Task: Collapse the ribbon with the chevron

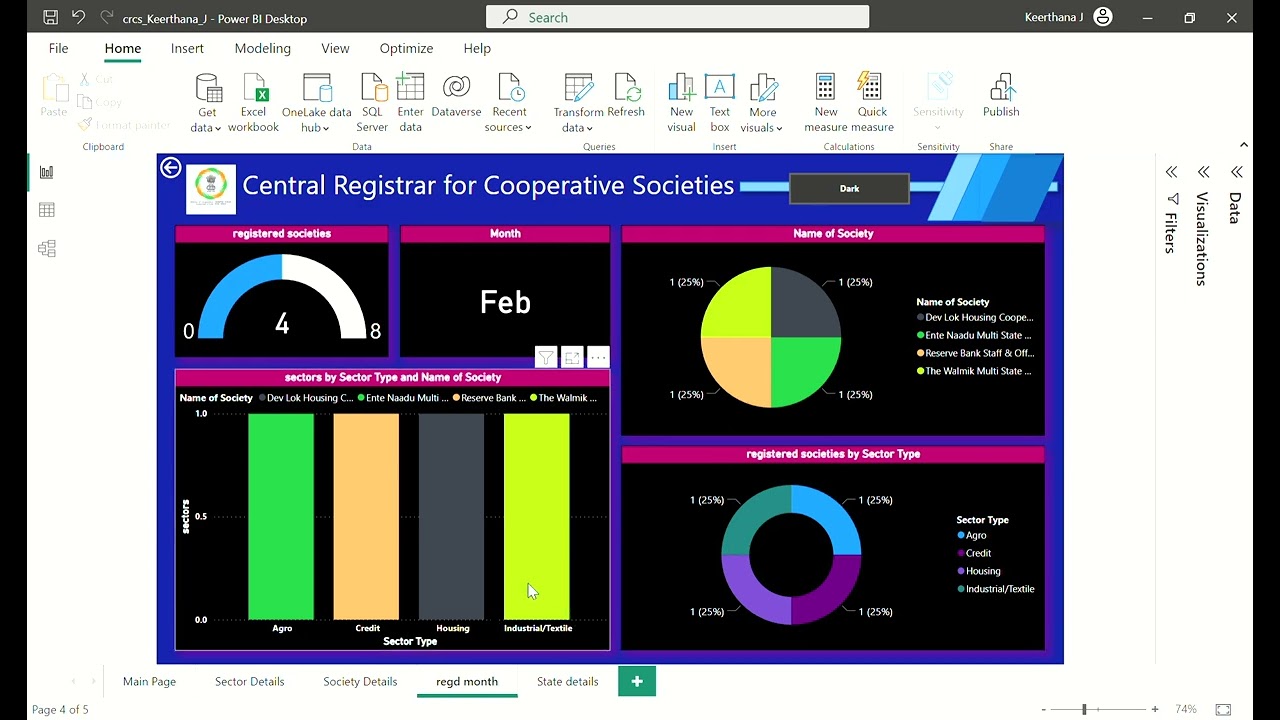Action: [x=1243, y=145]
